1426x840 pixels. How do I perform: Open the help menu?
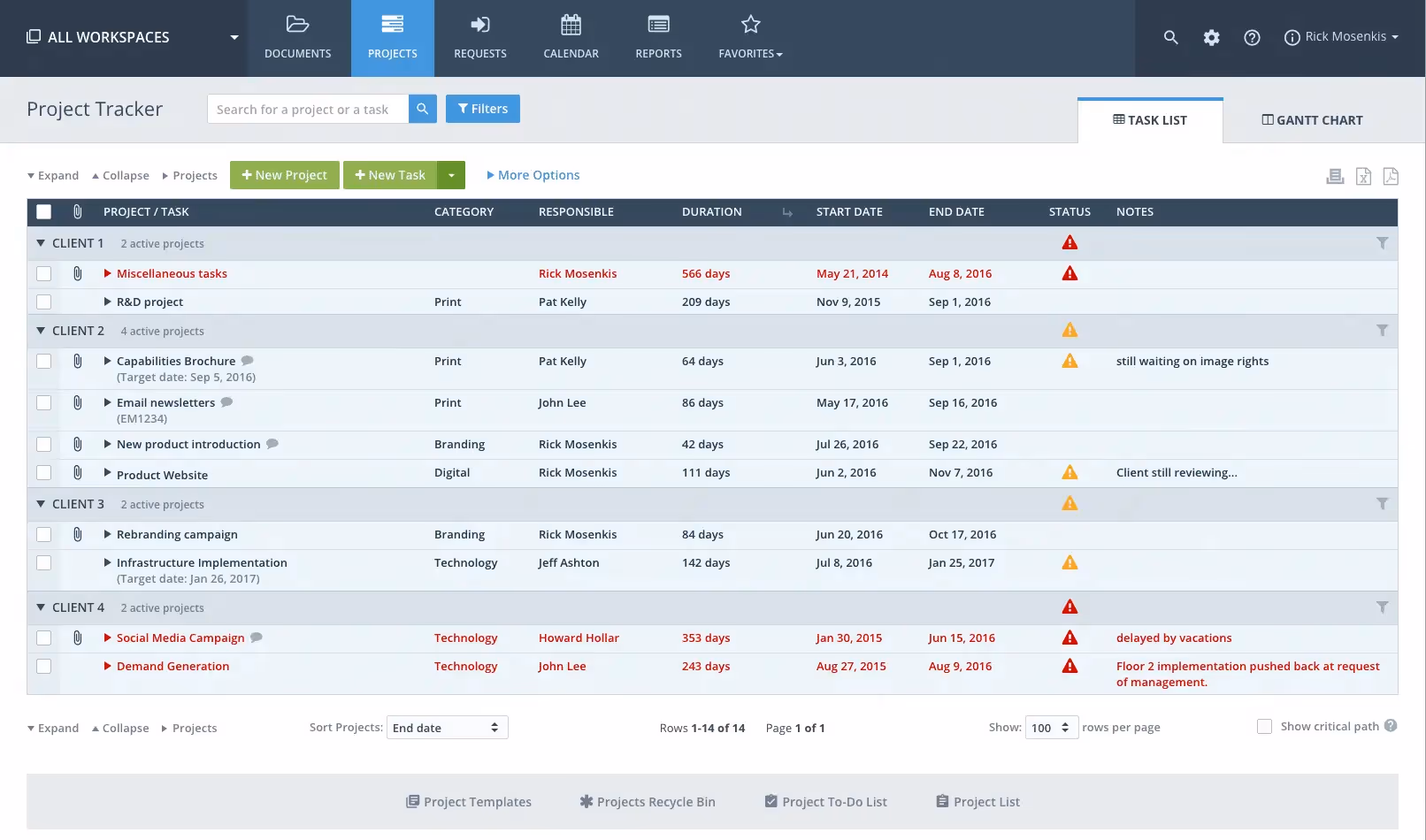(x=1252, y=37)
